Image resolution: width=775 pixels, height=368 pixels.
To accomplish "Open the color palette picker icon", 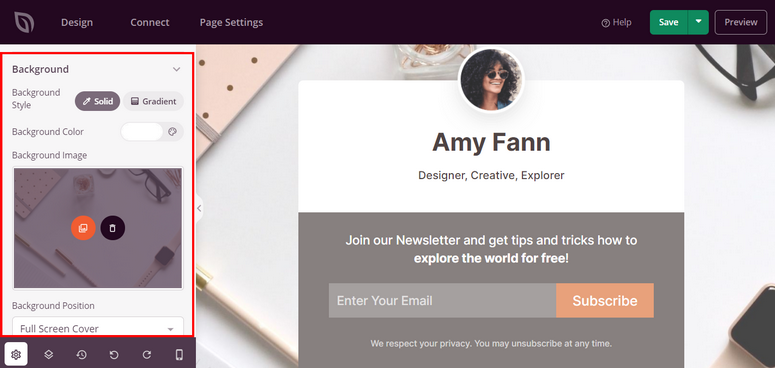I will click(x=172, y=132).
